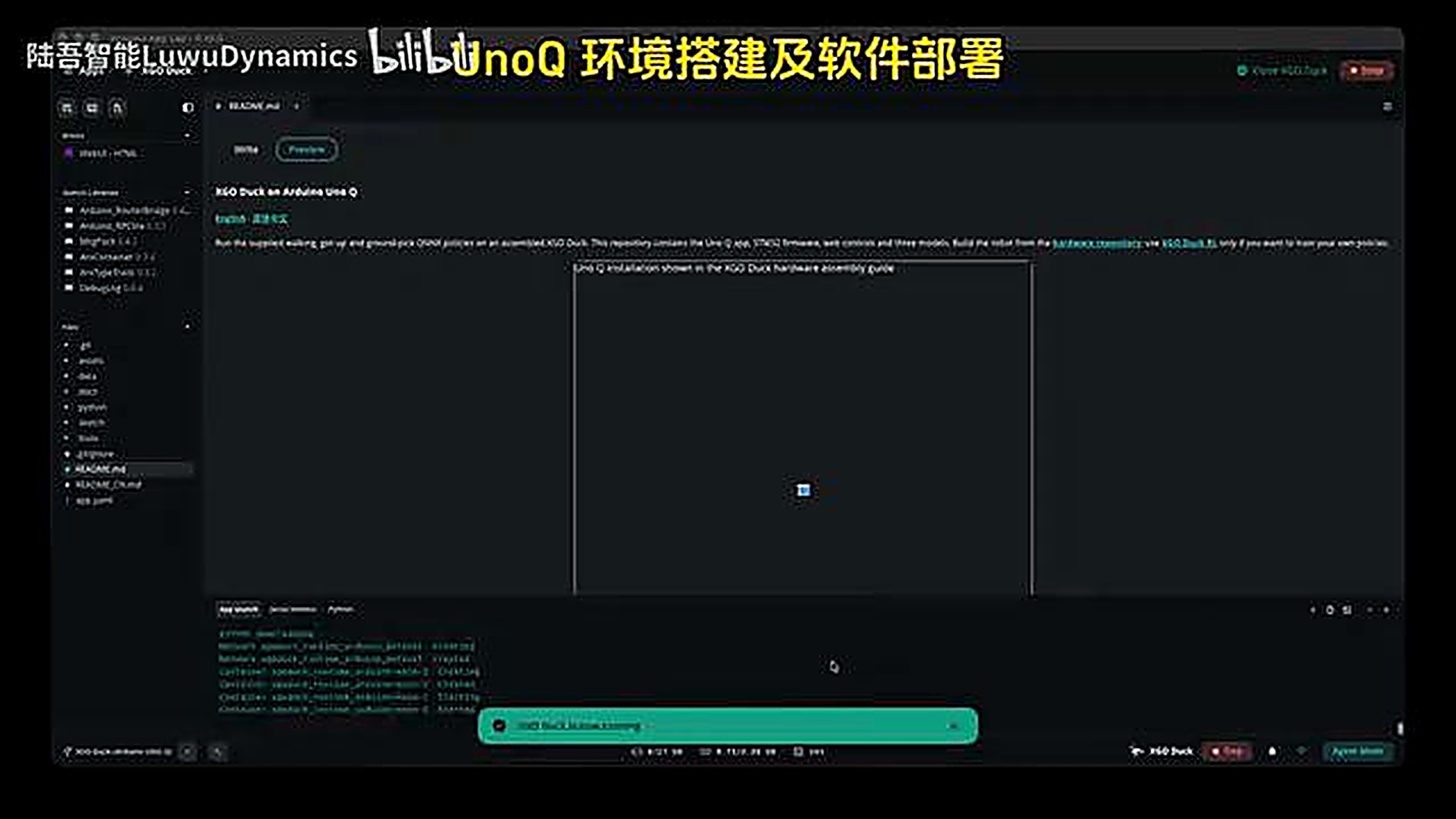Open the .gitignore file
This screenshot has width=1456, height=819.
click(90, 454)
